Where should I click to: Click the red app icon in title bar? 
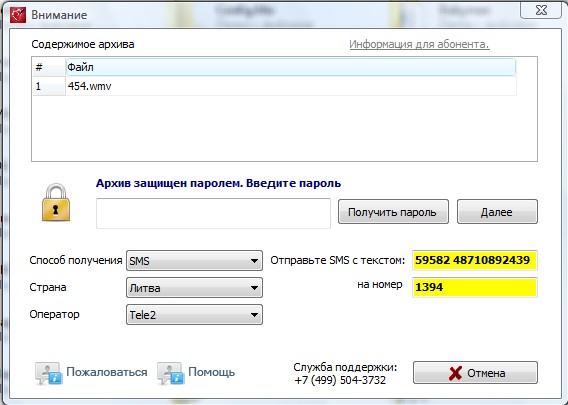click(x=18, y=15)
